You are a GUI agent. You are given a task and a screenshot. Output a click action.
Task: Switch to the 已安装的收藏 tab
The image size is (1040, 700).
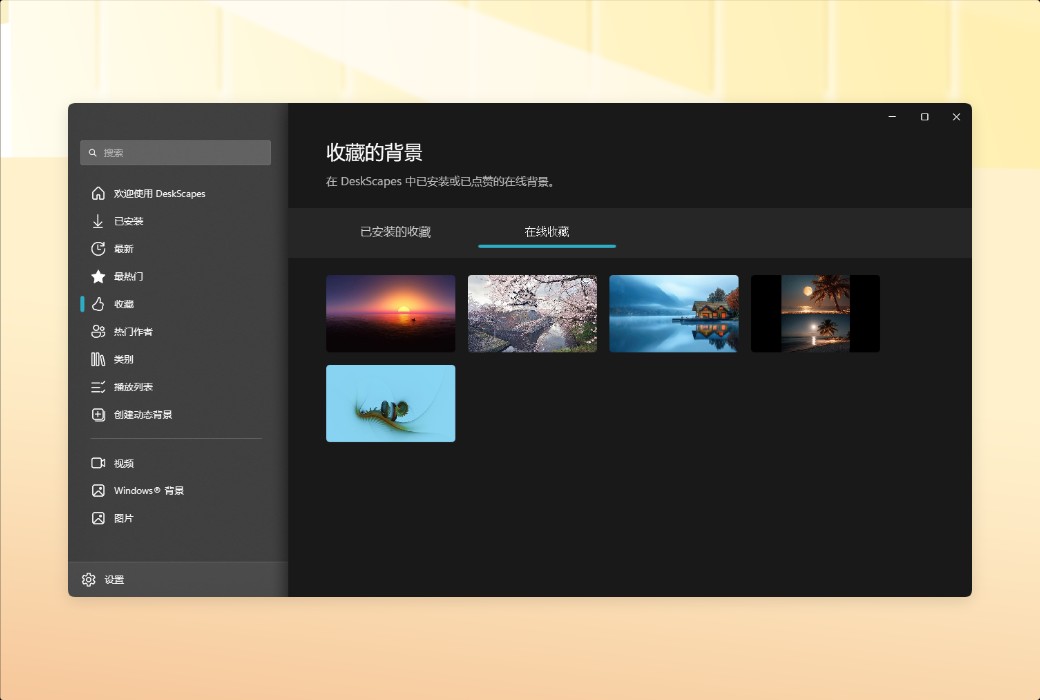pyautogui.click(x=398, y=231)
